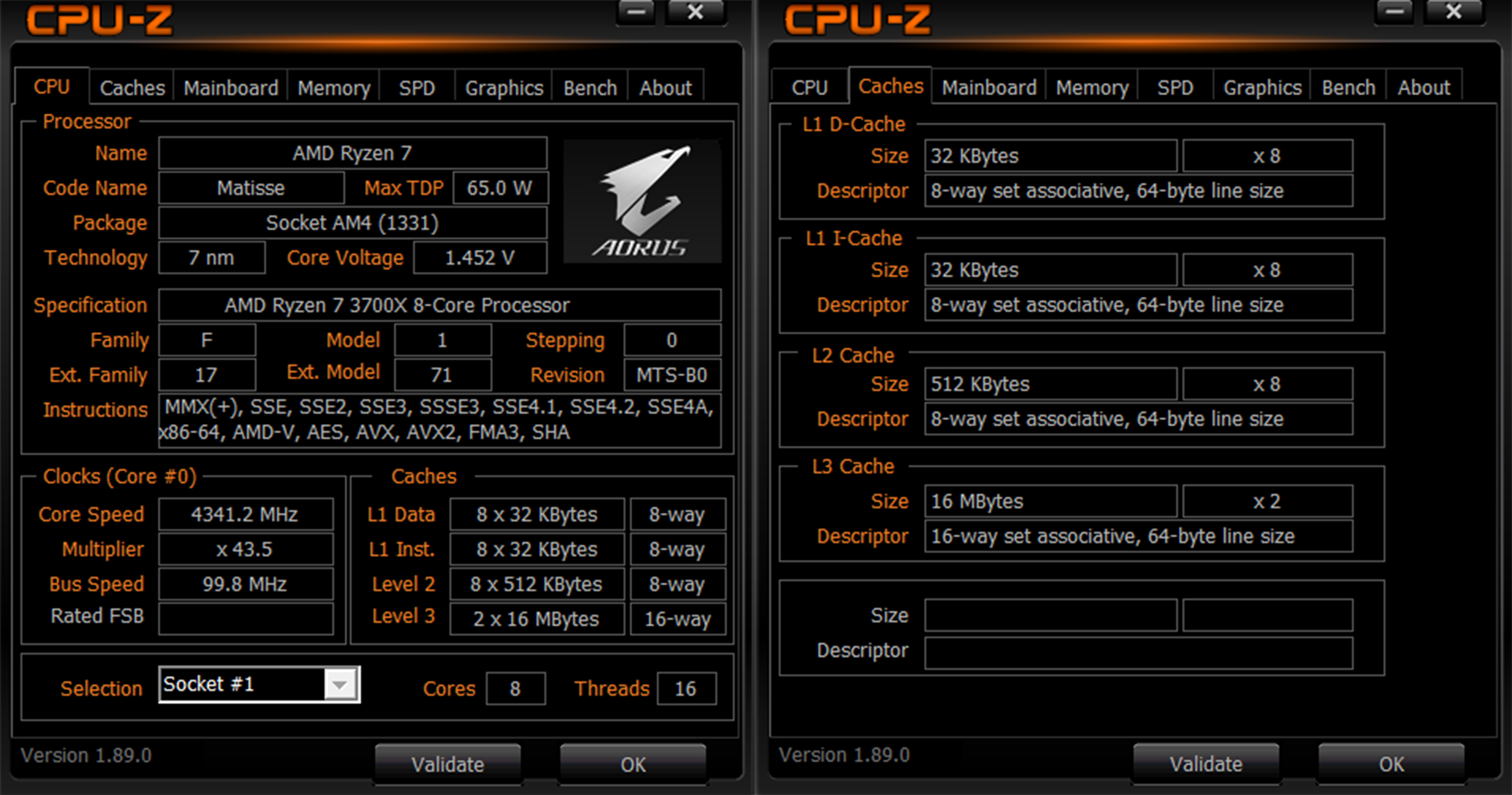The image size is (1512, 795).
Task: Click the L3 Cache size 16 MBytes field
Action: click(x=1051, y=501)
